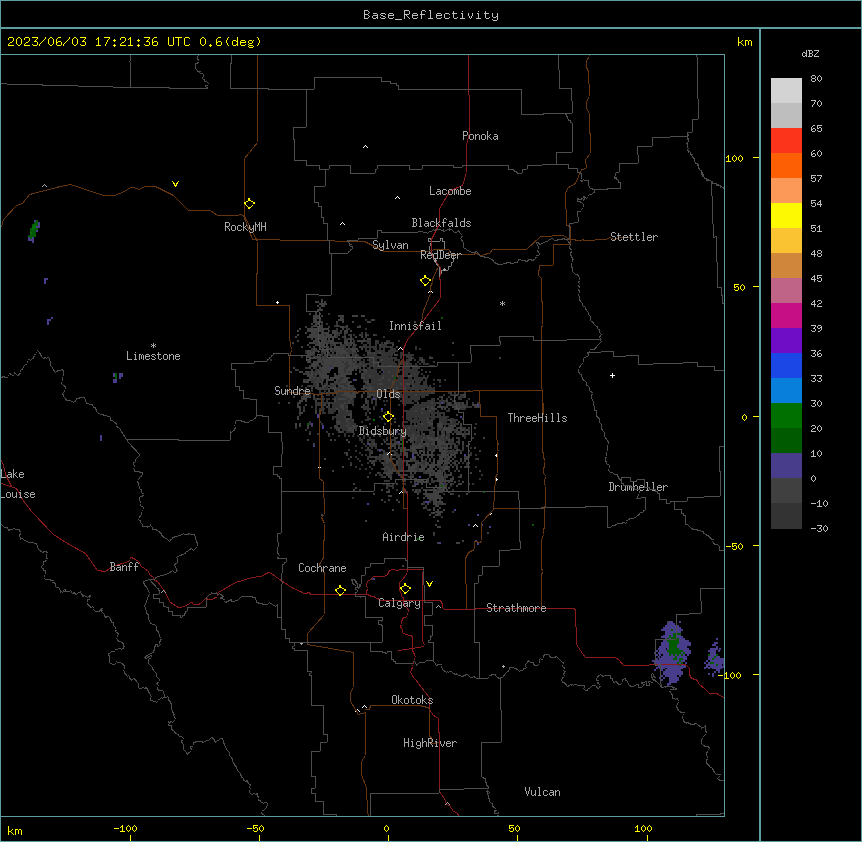Click the yellow 54 dBZ color swatch

pos(786,215)
